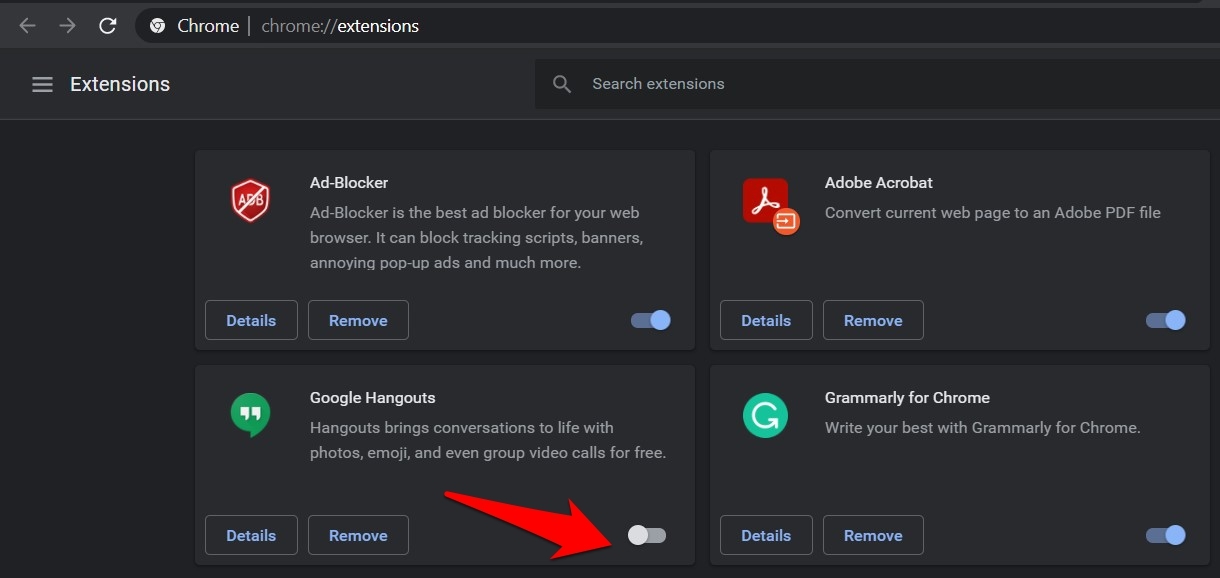Click the Extensions page title

[120, 84]
